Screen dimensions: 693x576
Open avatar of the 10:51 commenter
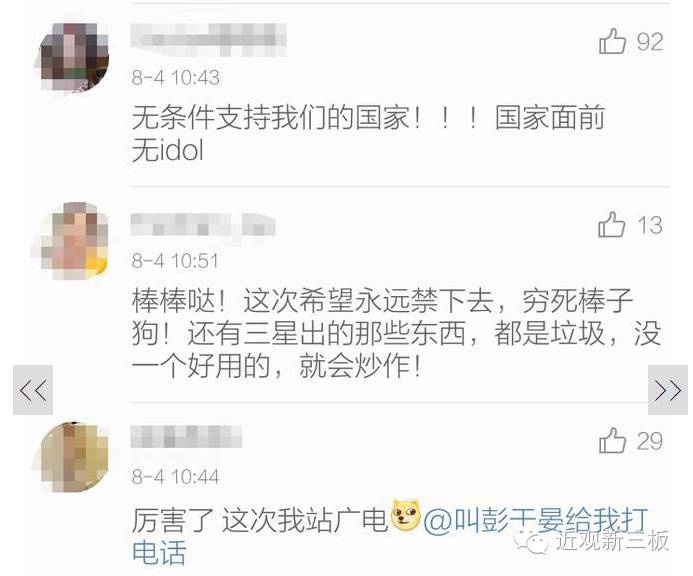tap(74, 240)
